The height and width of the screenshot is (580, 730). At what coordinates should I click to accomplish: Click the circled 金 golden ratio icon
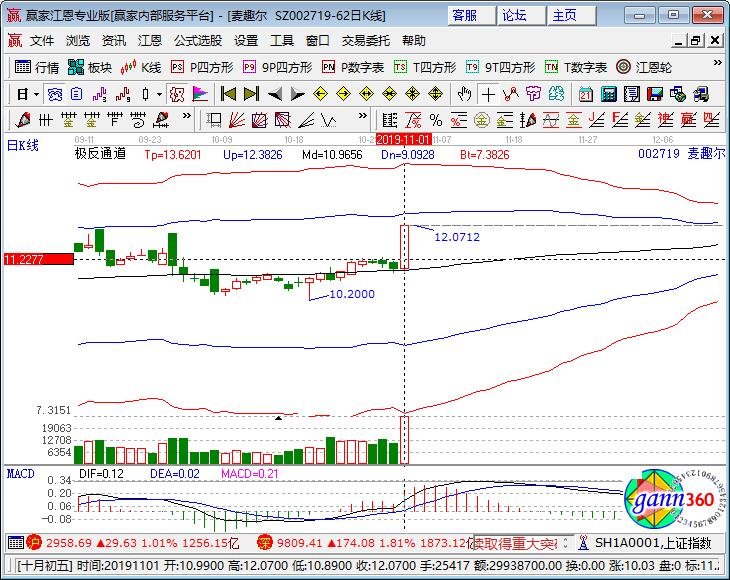pos(481,121)
